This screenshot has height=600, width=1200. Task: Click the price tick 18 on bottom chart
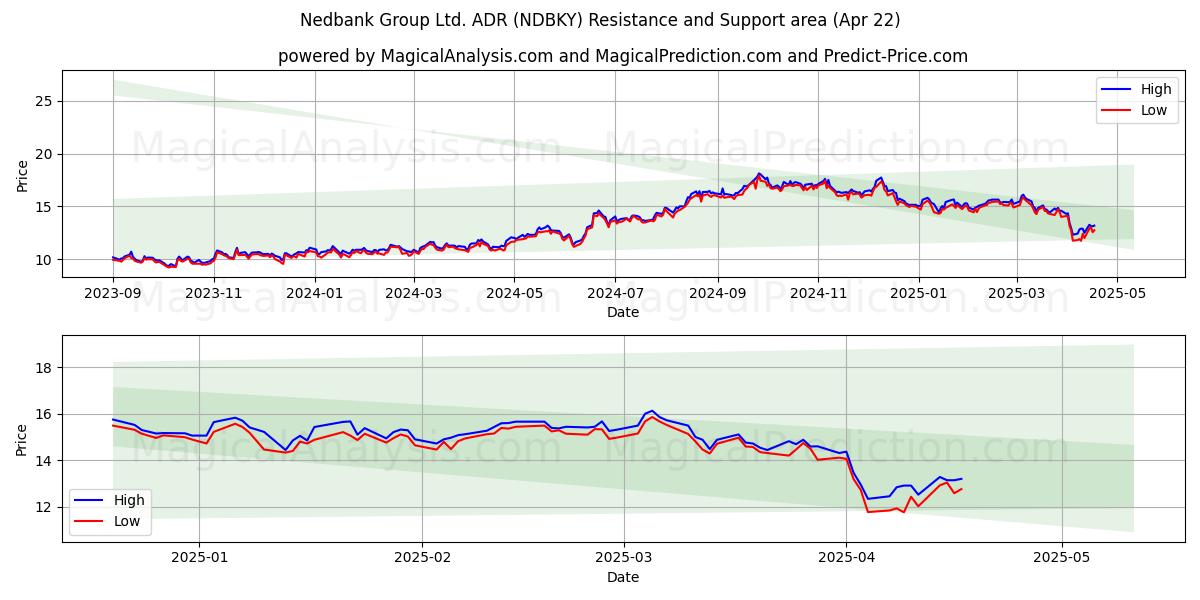point(45,368)
